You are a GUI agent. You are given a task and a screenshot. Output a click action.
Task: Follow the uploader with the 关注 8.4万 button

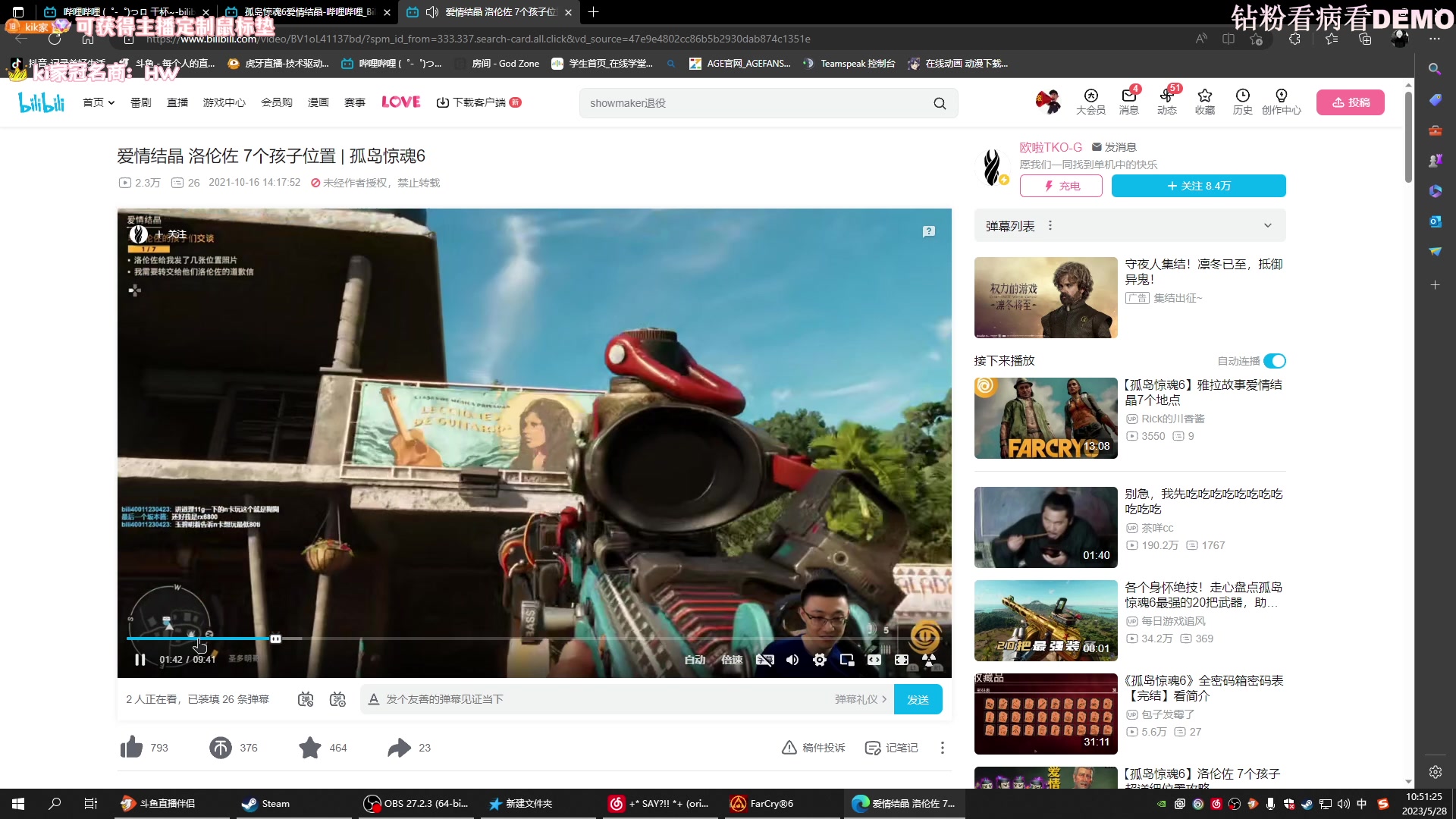[x=1198, y=186]
